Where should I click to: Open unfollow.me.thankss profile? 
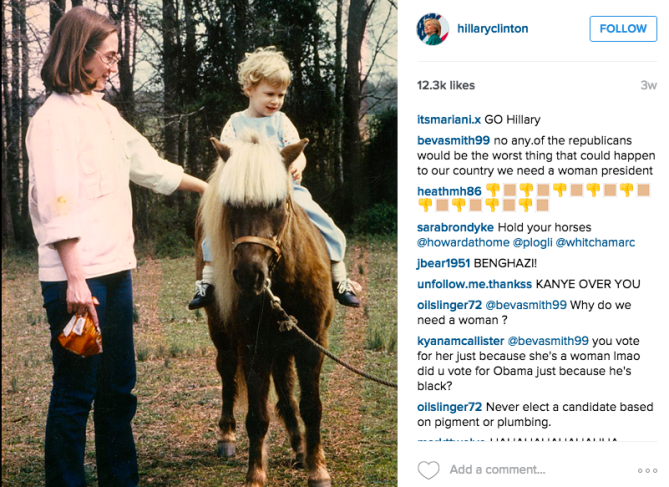click(474, 284)
